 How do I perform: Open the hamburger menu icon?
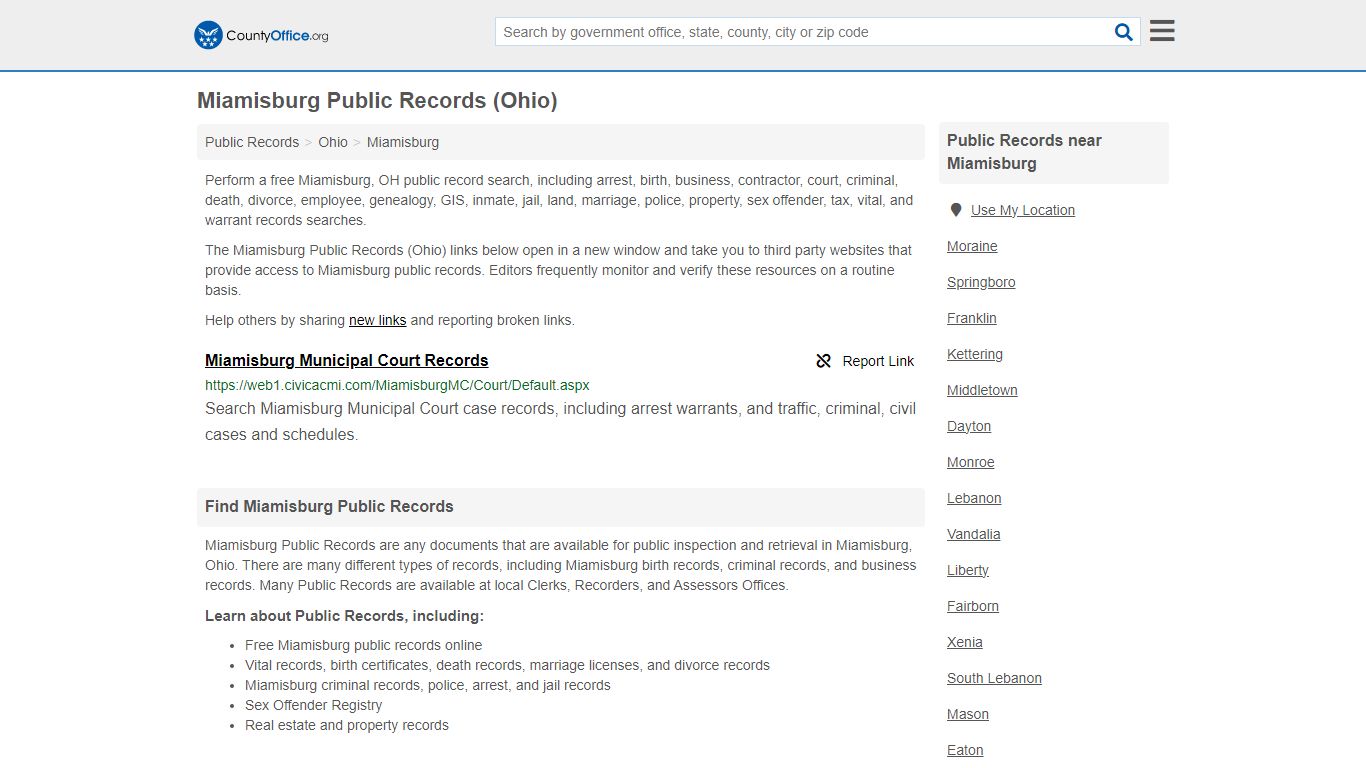pyautogui.click(x=1162, y=31)
